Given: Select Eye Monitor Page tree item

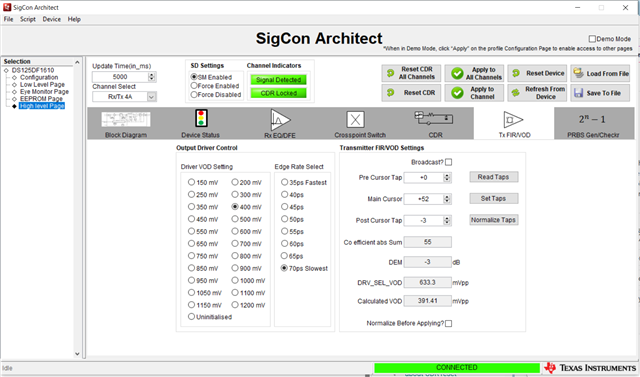Looking at the screenshot, I should (x=44, y=91).
